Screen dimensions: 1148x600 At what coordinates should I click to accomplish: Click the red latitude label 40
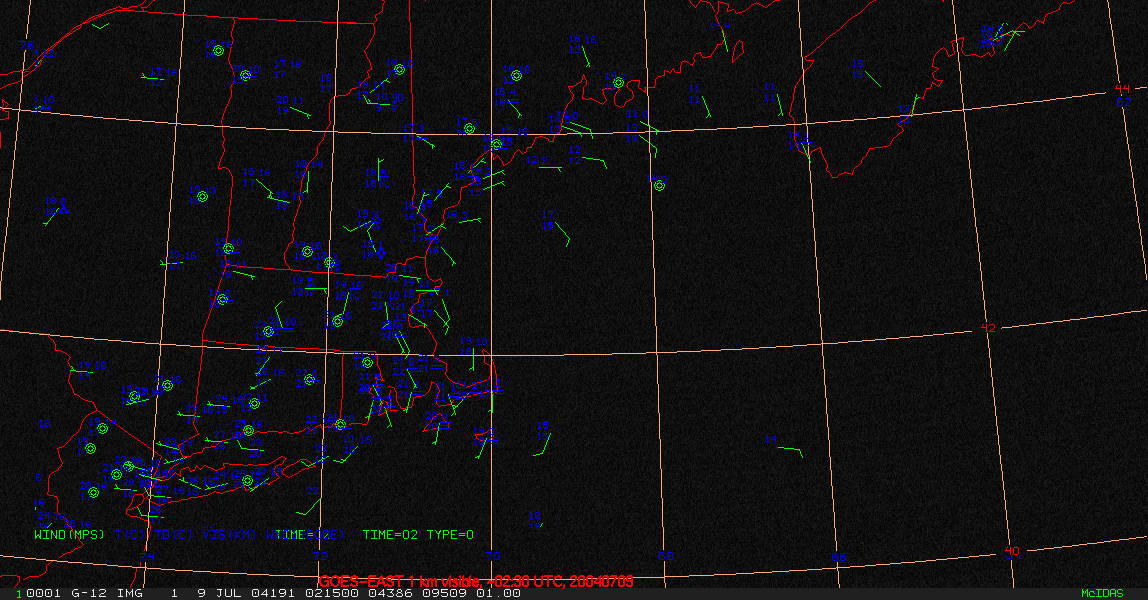click(1012, 552)
